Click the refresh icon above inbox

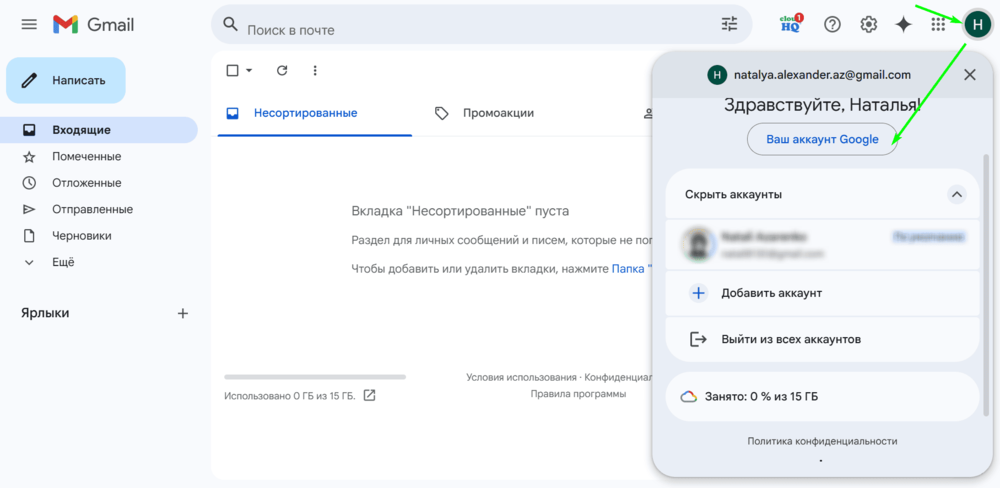point(283,70)
